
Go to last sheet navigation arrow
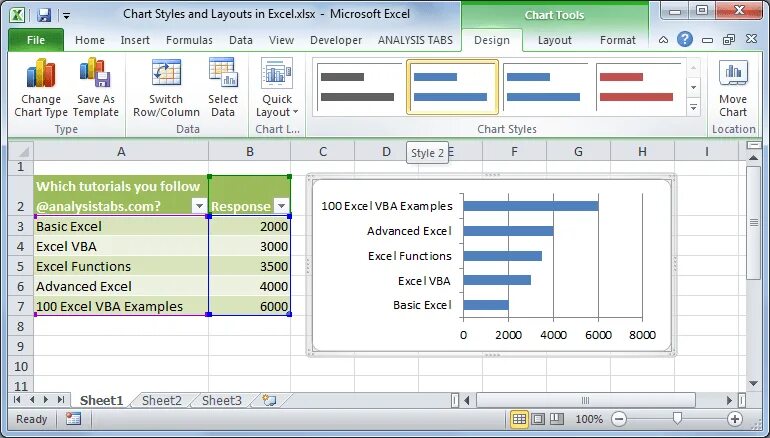tap(61, 400)
